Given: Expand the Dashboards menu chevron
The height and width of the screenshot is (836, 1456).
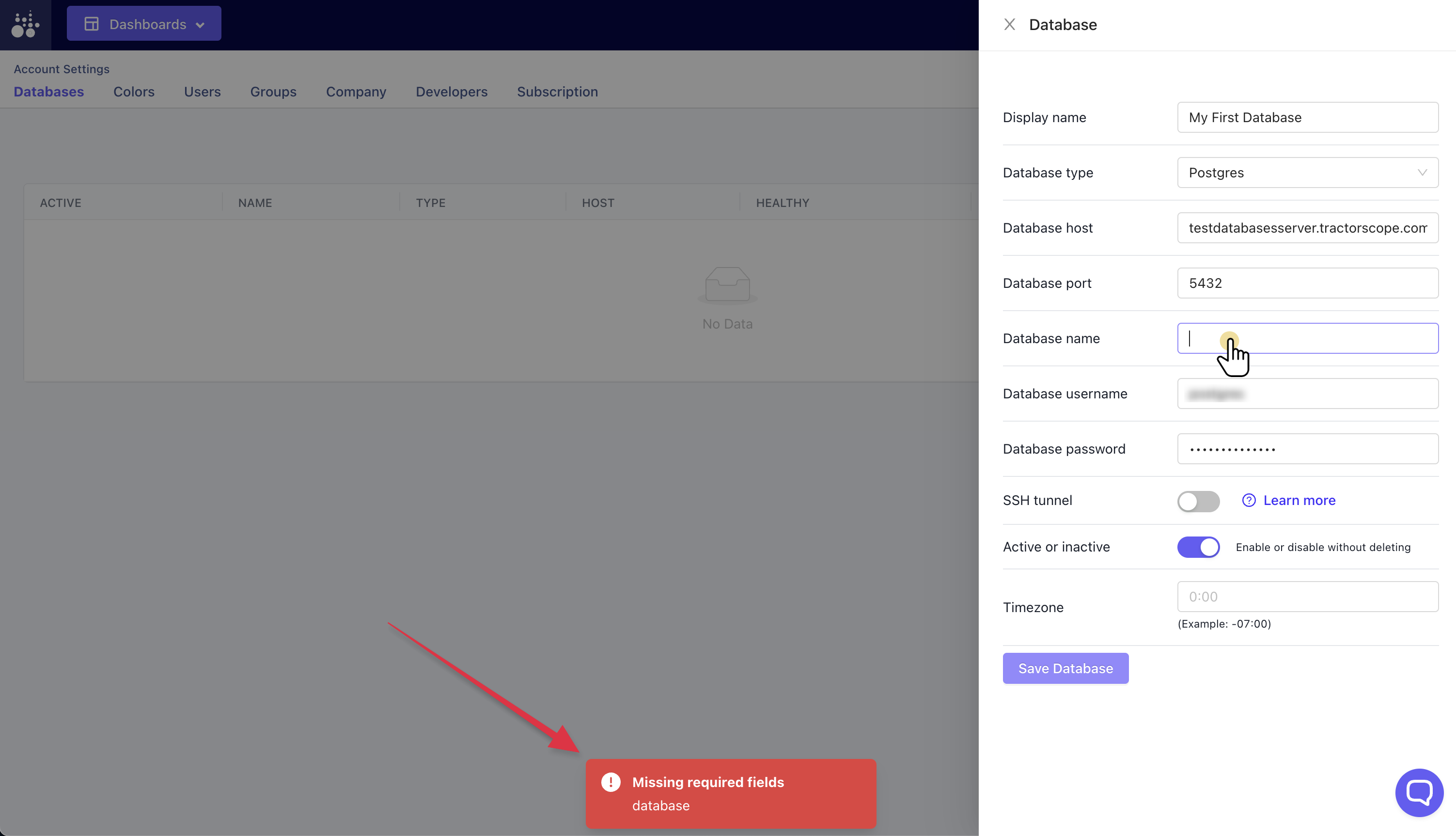Looking at the screenshot, I should [x=200, y=25].
